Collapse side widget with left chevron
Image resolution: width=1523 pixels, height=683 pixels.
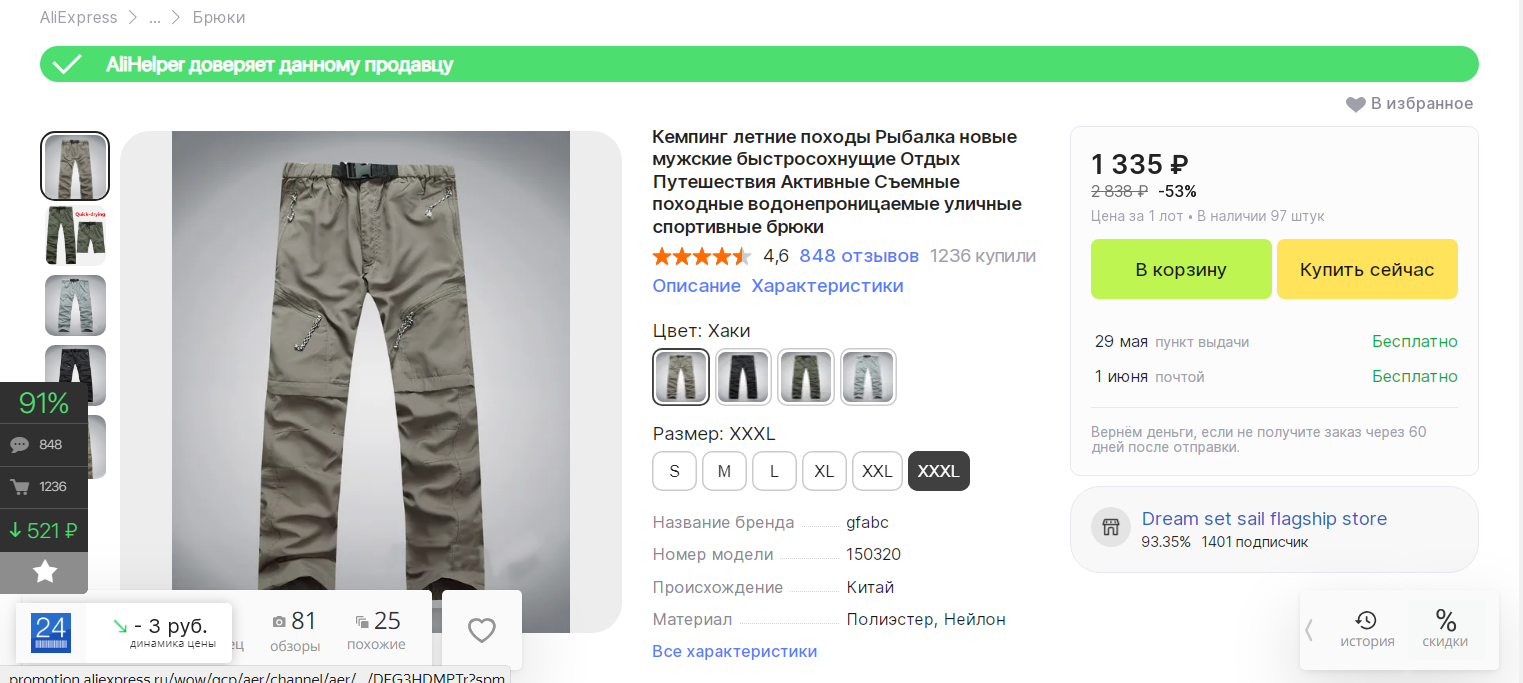click(x=1309, y=630)
